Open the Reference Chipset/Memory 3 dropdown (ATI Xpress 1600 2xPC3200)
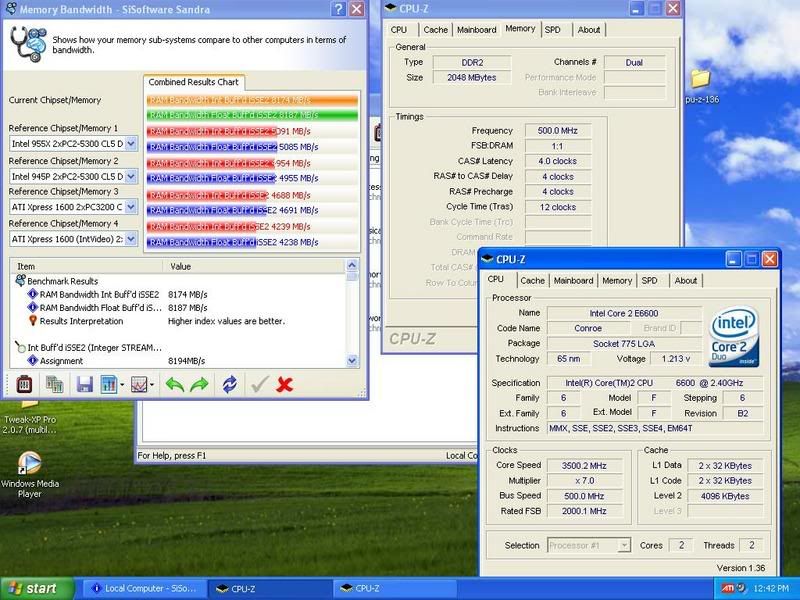This screenshot has height=600, width=800. [x=131, y=207]
